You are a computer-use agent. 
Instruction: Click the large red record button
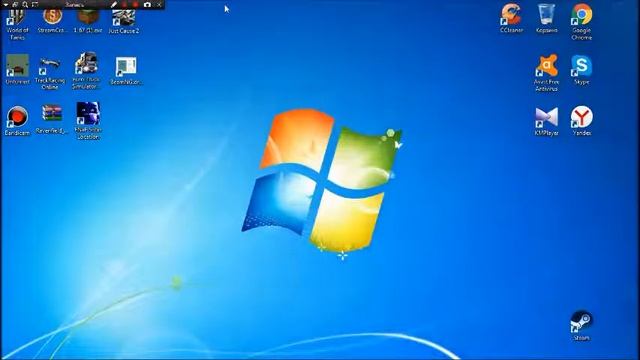pyautogui.click(x=135, y=4)
